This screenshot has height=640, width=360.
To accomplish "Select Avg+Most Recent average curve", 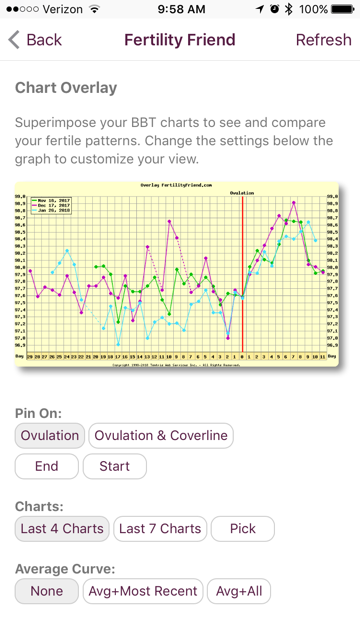I will pos(143,591).
